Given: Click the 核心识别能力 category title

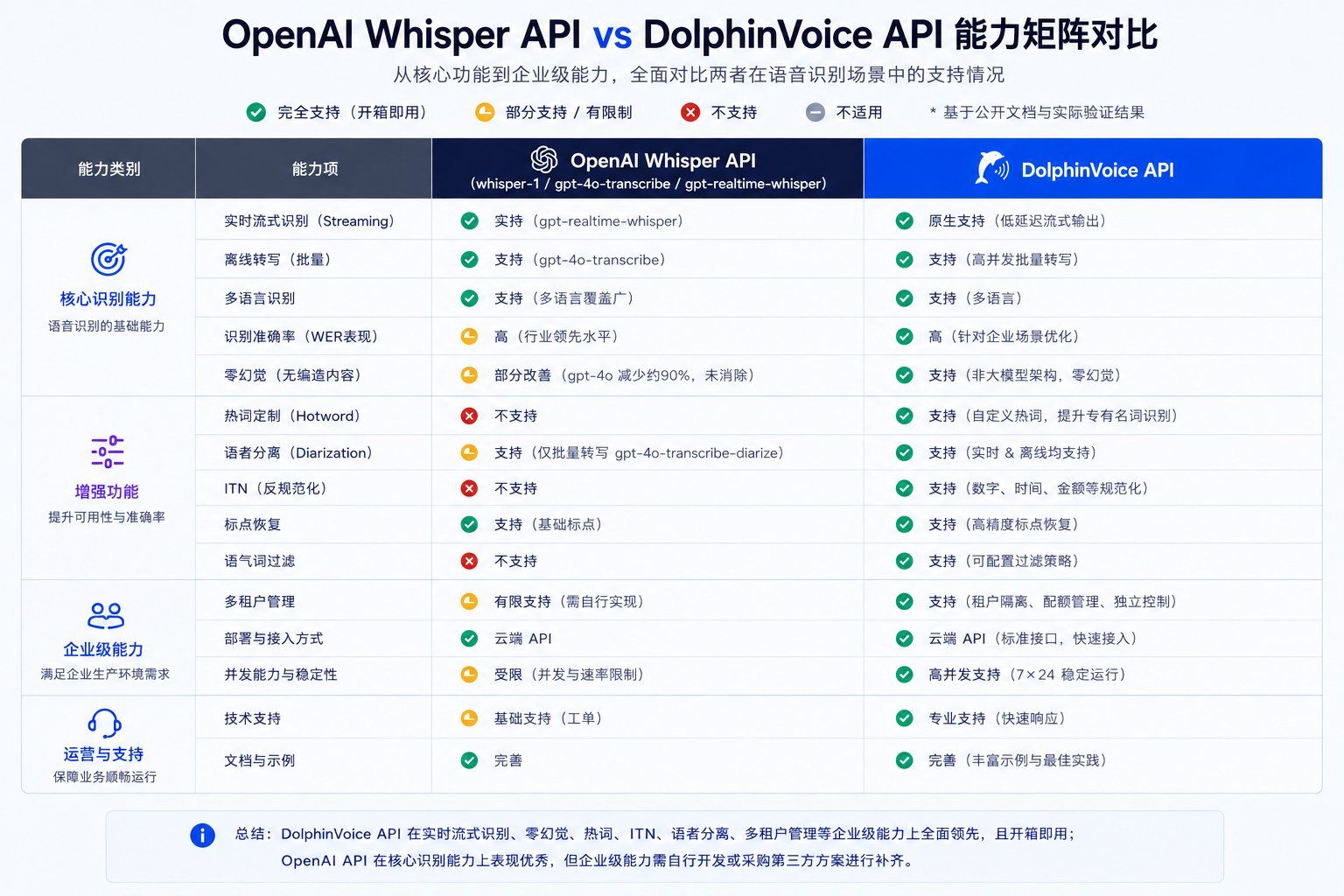Looking at the screenshot, I should 108,298.
